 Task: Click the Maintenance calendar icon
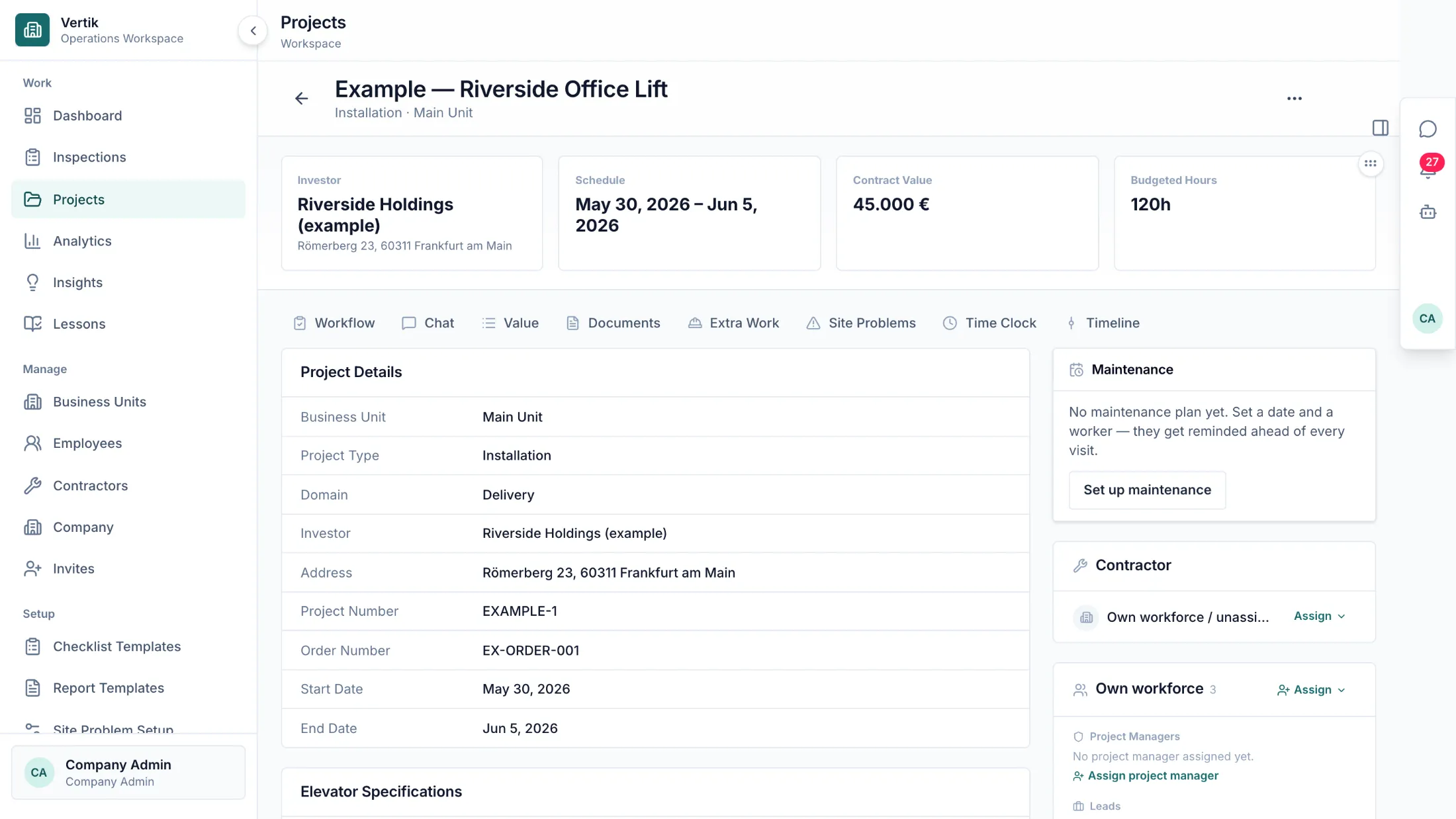1077,370
